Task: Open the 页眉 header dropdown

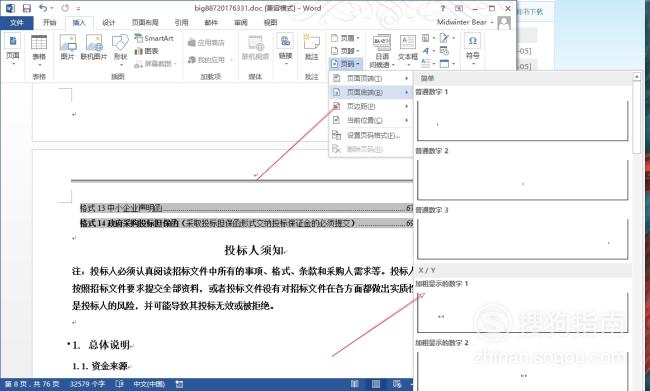Action: pos(345,38)
